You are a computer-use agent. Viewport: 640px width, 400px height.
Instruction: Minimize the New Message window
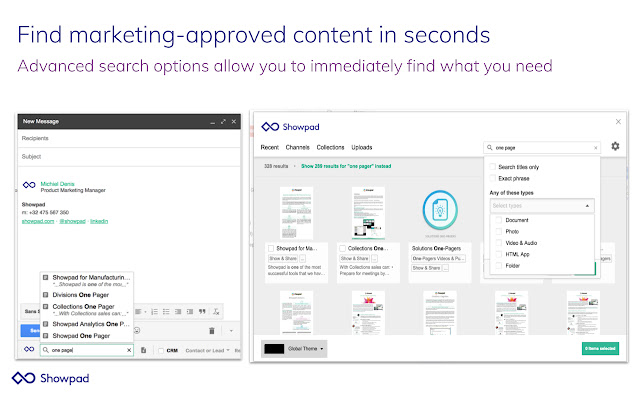[x=213, y=122]
